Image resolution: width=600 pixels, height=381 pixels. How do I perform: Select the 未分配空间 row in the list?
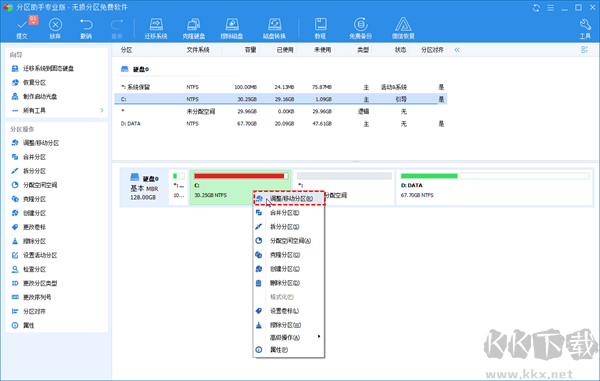click(x=281, y=111)
